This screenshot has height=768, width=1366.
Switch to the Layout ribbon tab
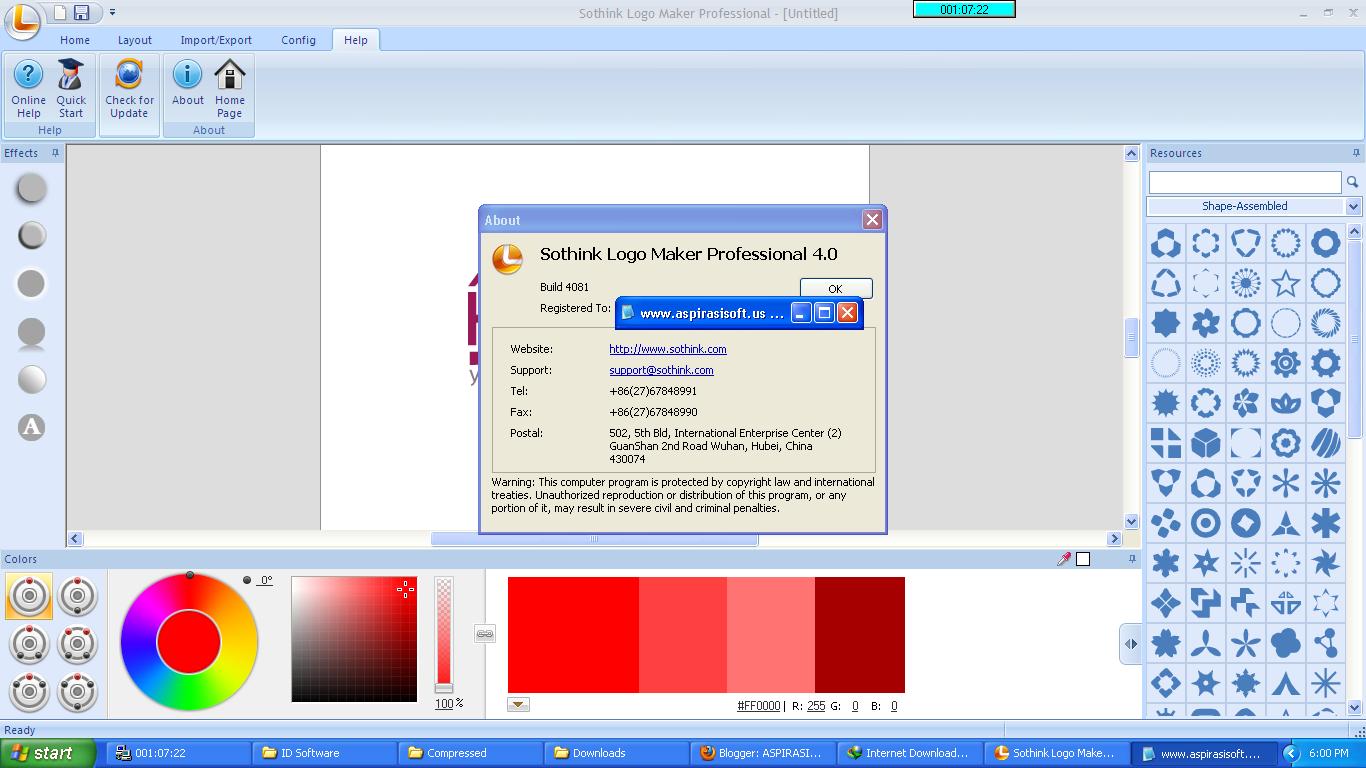click(x=135, y=40)
